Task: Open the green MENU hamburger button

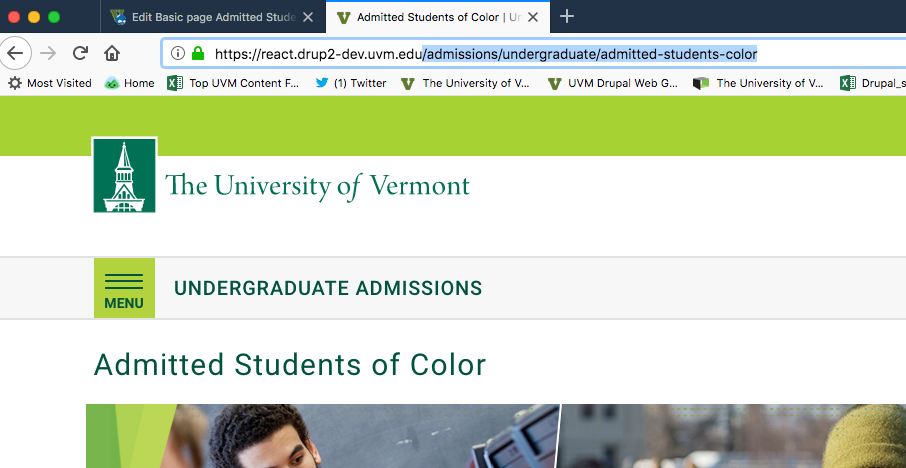Action: [124, 288]
